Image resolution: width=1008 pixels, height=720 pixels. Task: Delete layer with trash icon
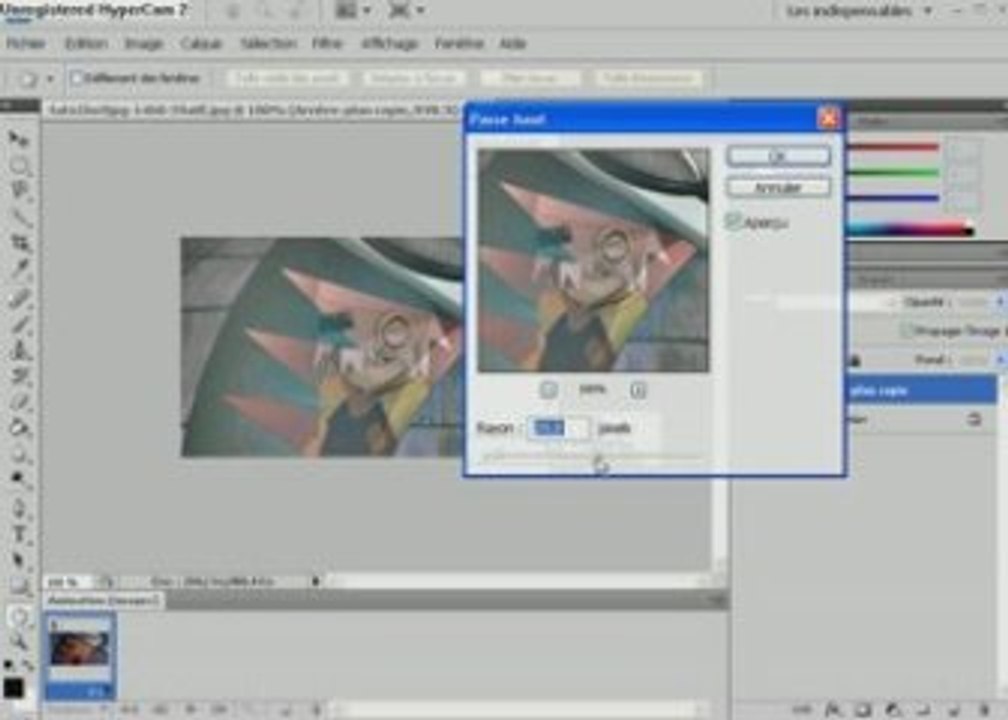pos(984,709)
